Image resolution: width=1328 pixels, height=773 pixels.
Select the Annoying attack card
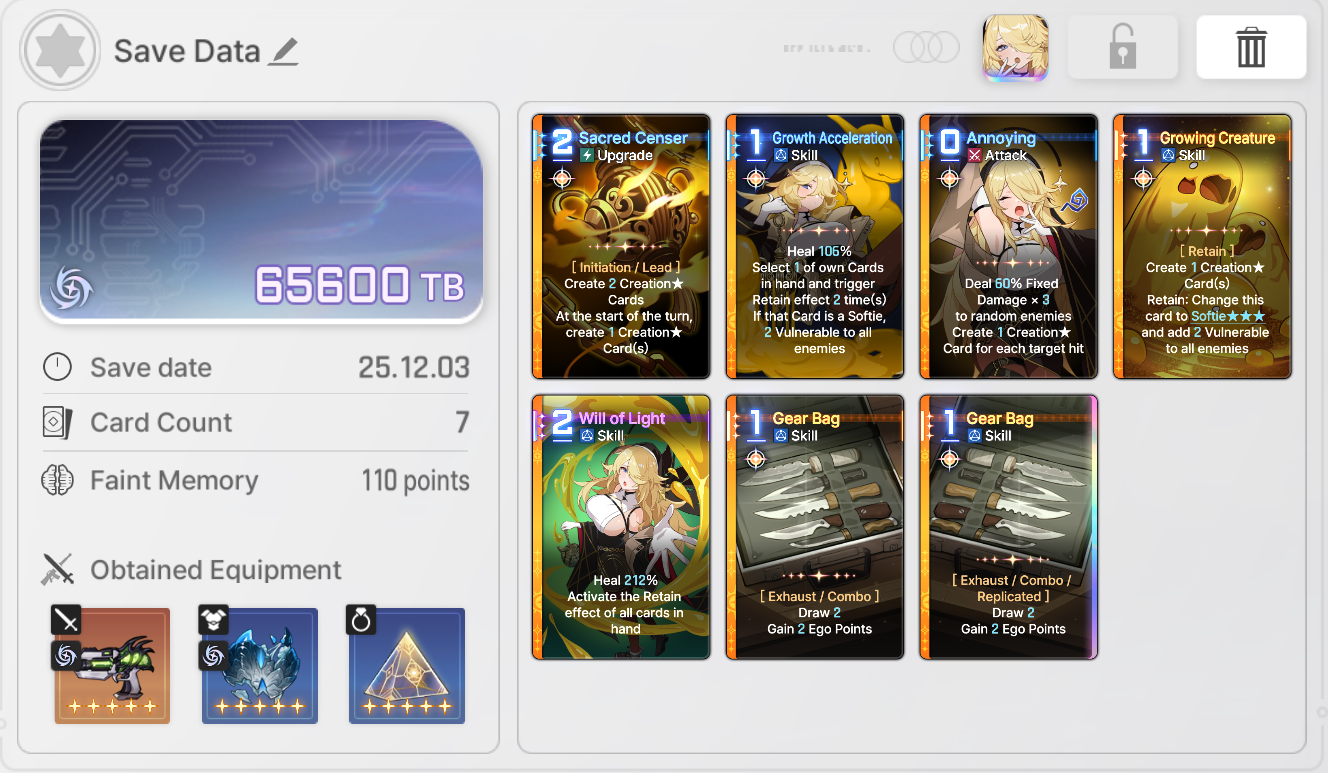pos(1009,246)
